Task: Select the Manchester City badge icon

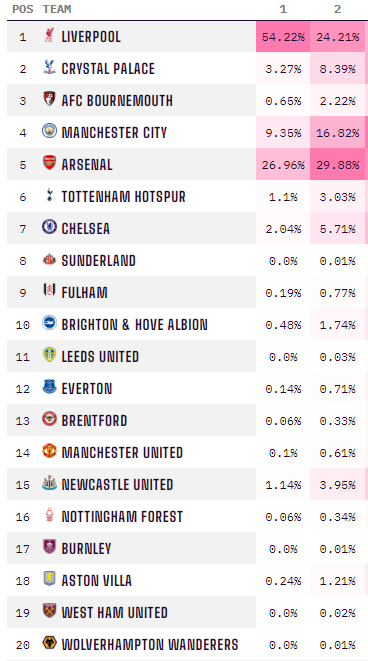Action: (49, 131)
